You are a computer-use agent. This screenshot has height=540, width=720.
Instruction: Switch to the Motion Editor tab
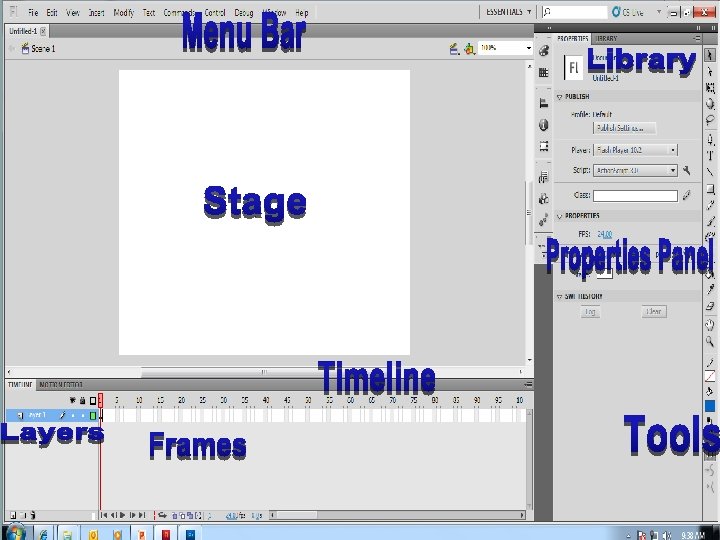(61, 385)
